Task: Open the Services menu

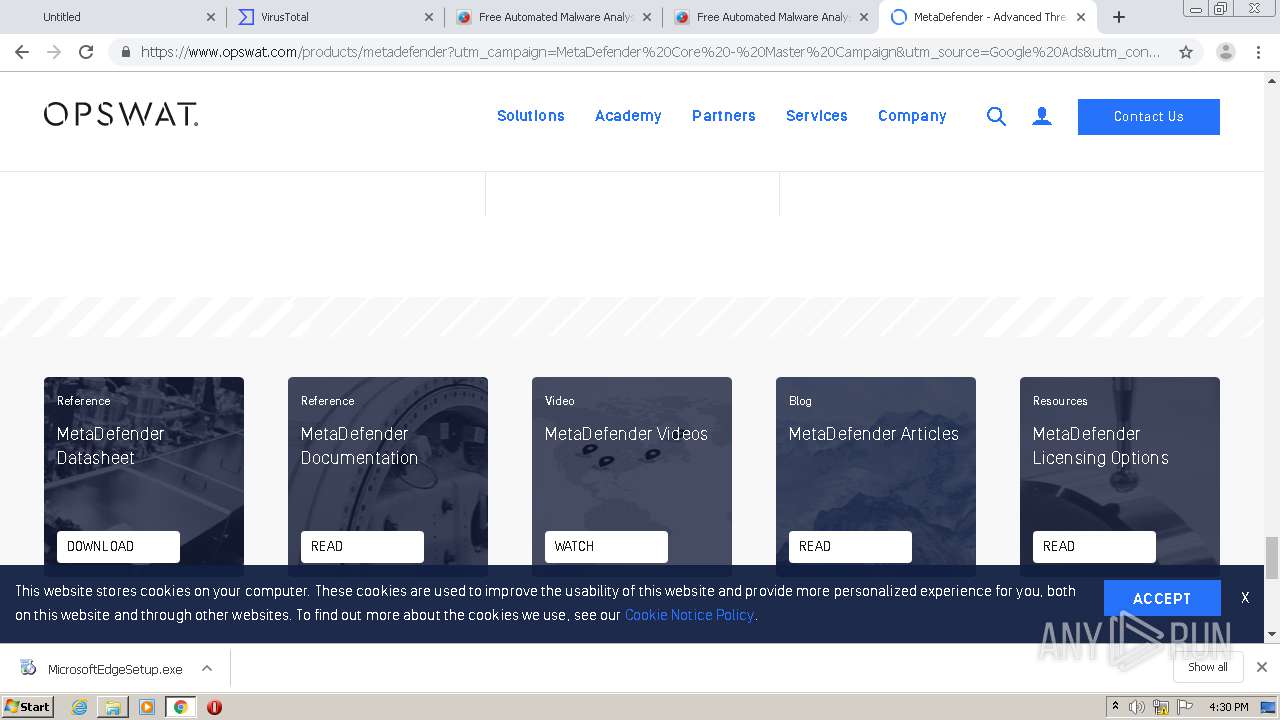Action: [x=817, y=116]
